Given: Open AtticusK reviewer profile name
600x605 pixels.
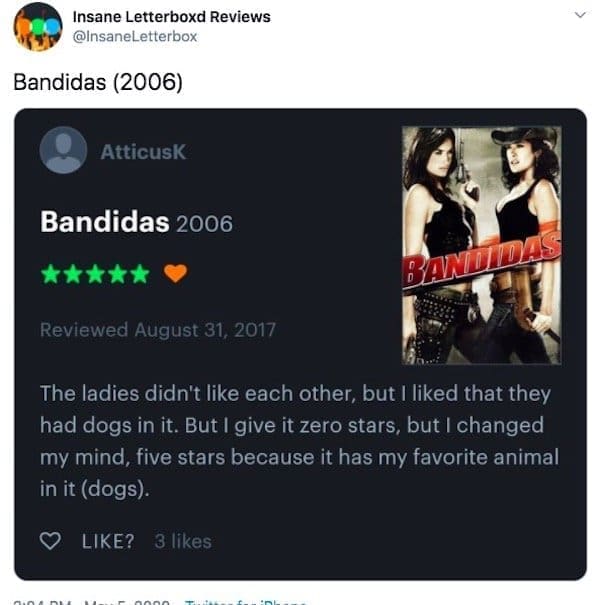Looking at the screenshot, I should coord(143,152).
